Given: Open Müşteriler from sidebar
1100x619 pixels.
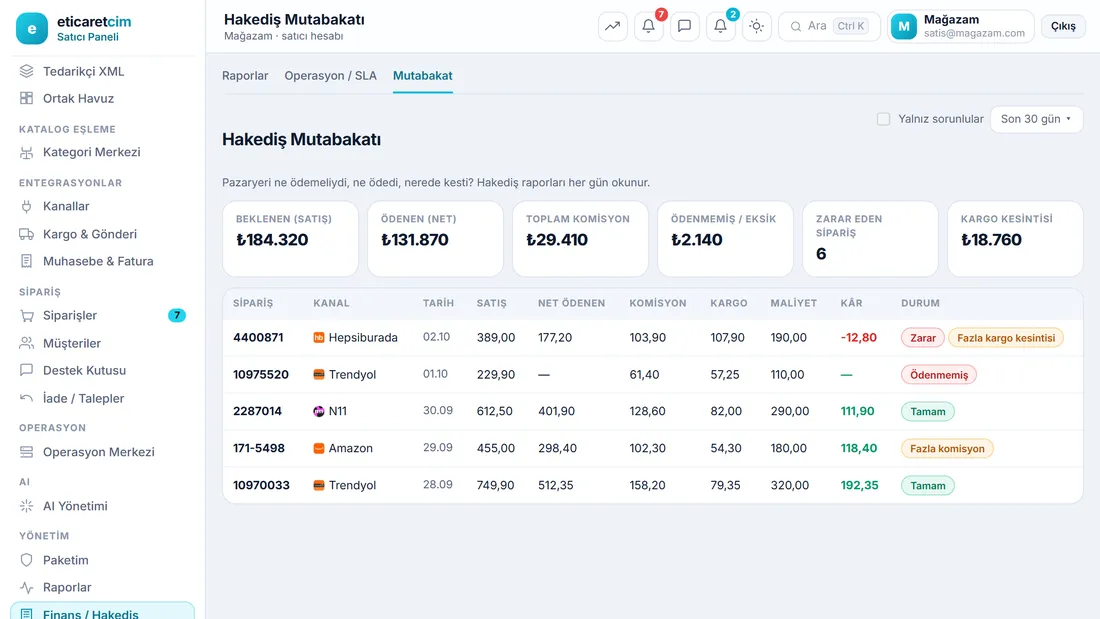Looking at the screenshot, I should [x=102, y=343].
